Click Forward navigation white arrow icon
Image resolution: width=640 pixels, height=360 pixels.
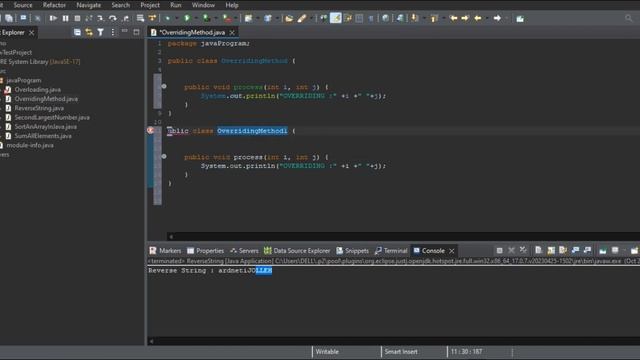tap(497, 18)
